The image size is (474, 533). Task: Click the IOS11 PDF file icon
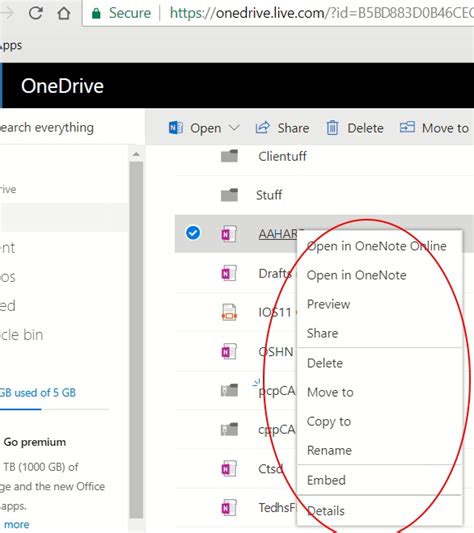(x=229, y=312)
